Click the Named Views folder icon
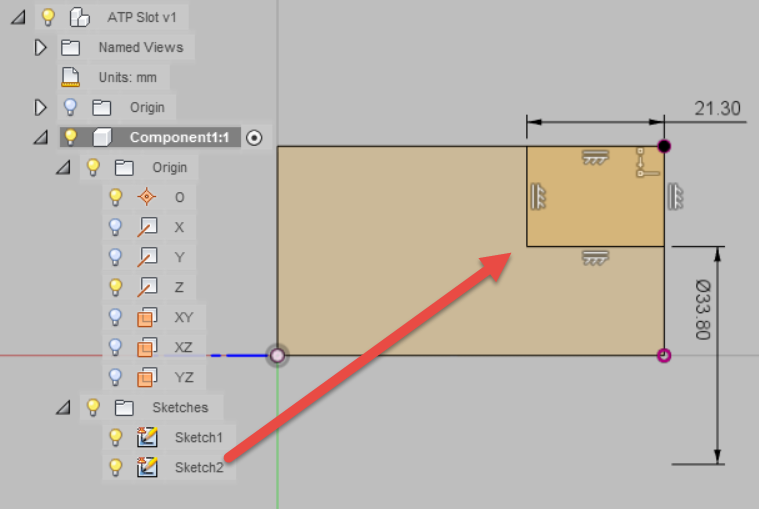 click(71, 48)
